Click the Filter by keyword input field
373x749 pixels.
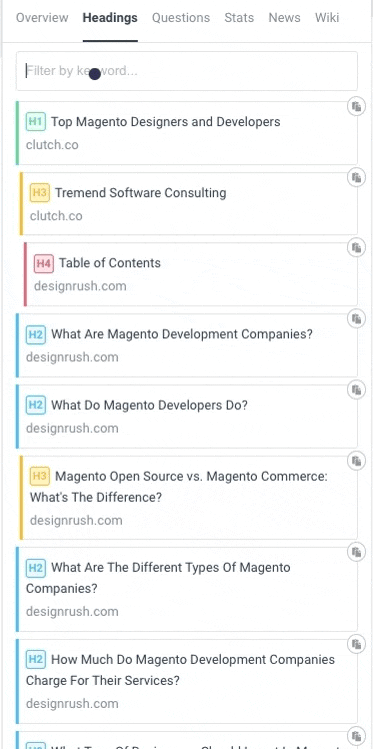click(187, 71)
